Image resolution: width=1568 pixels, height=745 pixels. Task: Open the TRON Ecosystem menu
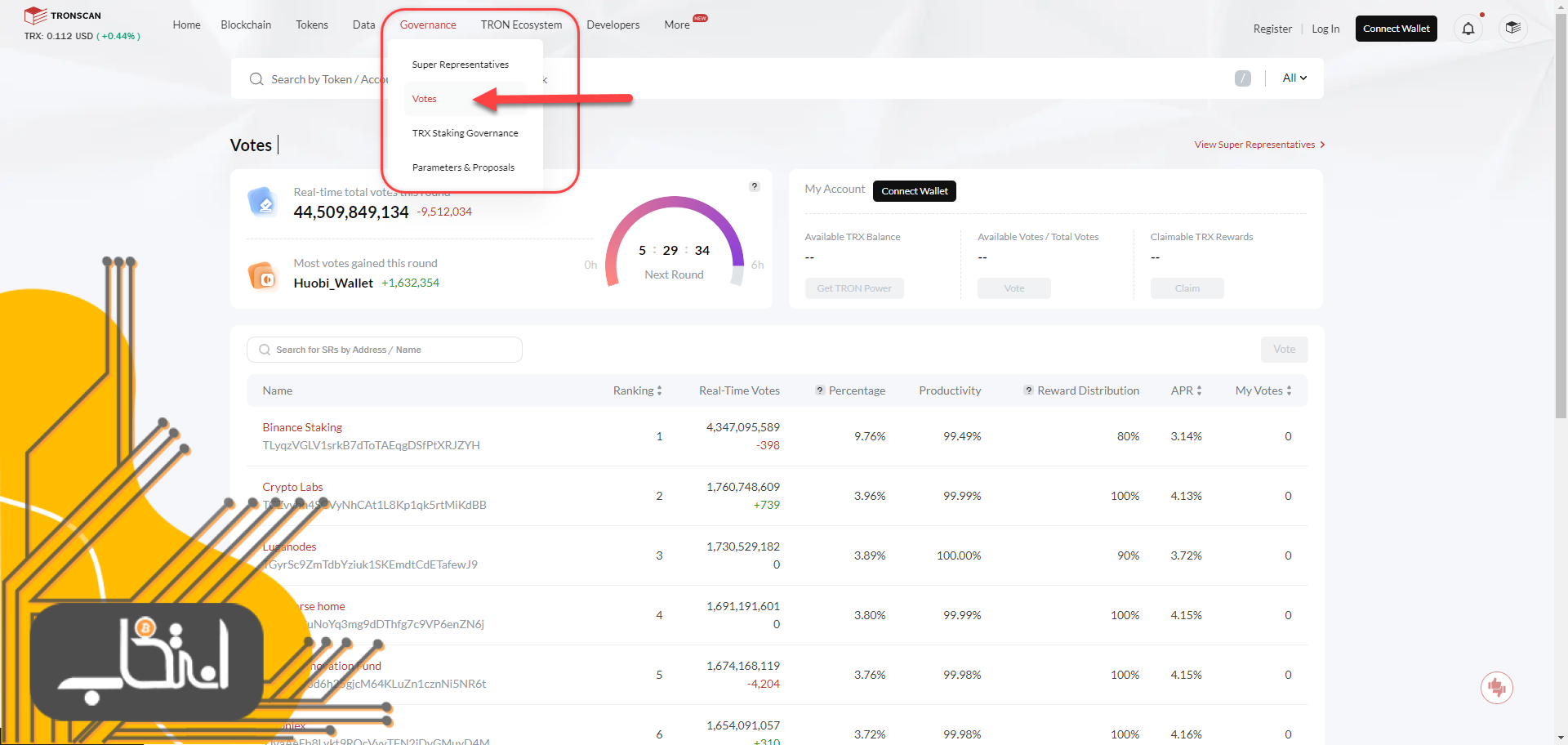pyautogui.click(x=521, y=25)
